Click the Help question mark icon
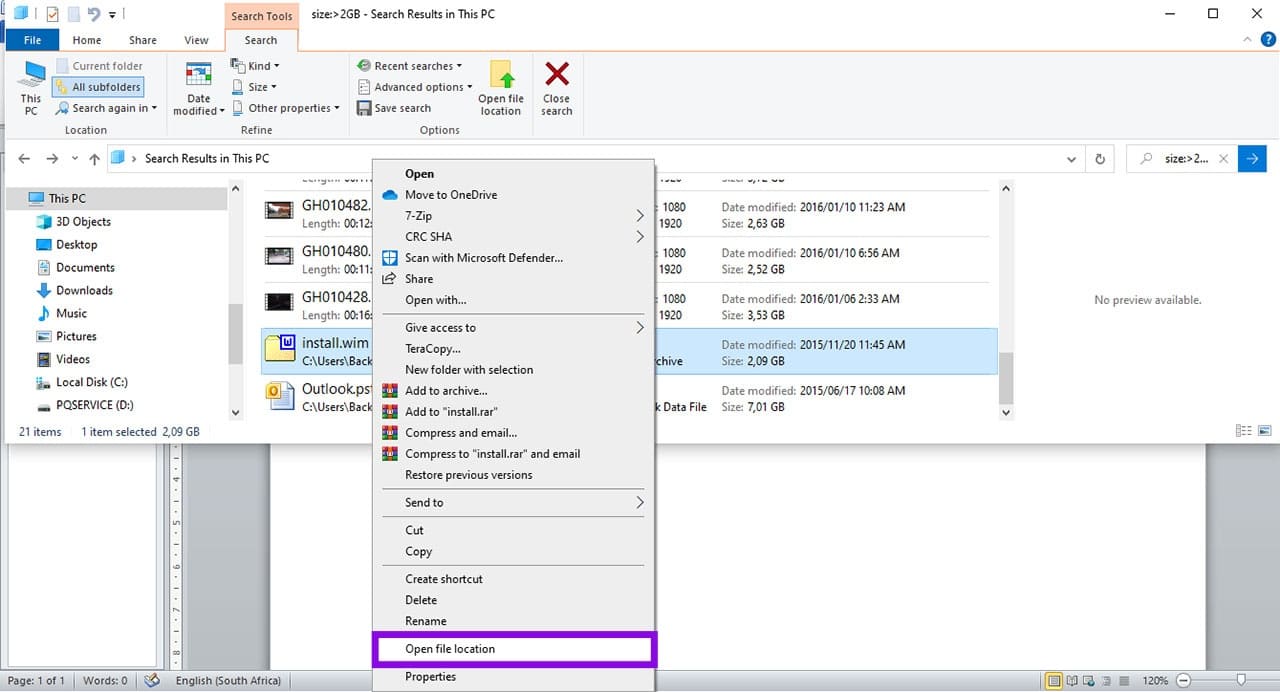Image resolution: width=1280 pixels, height=692 pixels. [x=1268, y=40]
